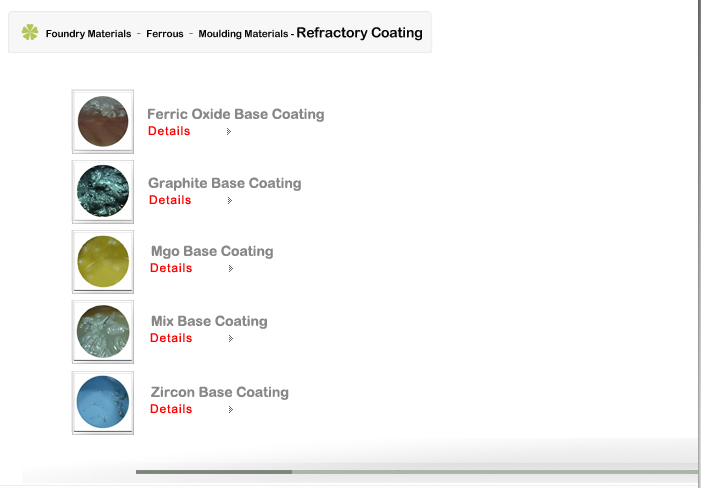
Task: Click the green flower logo icon
Action: [30, 32]
